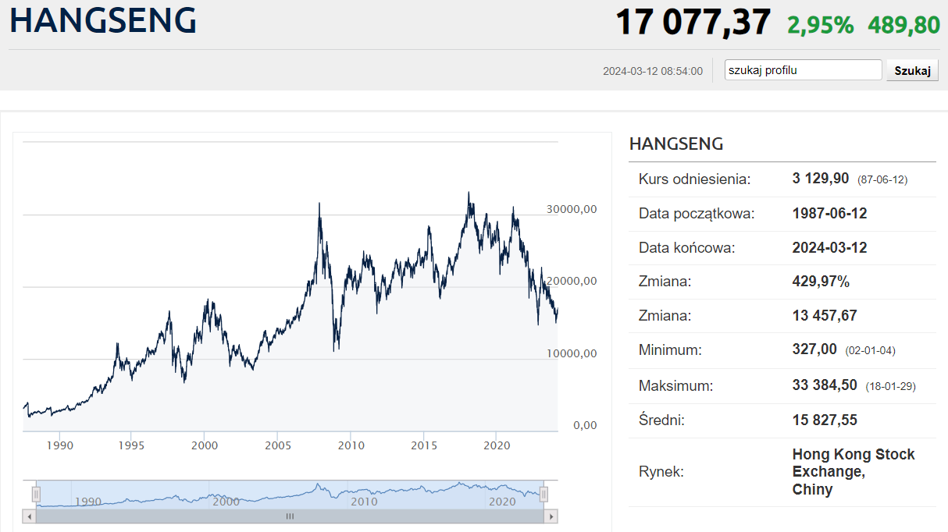948x532 pixels.
Task: Click the Maksimum value 33 384,50
Action: (825, 386)
